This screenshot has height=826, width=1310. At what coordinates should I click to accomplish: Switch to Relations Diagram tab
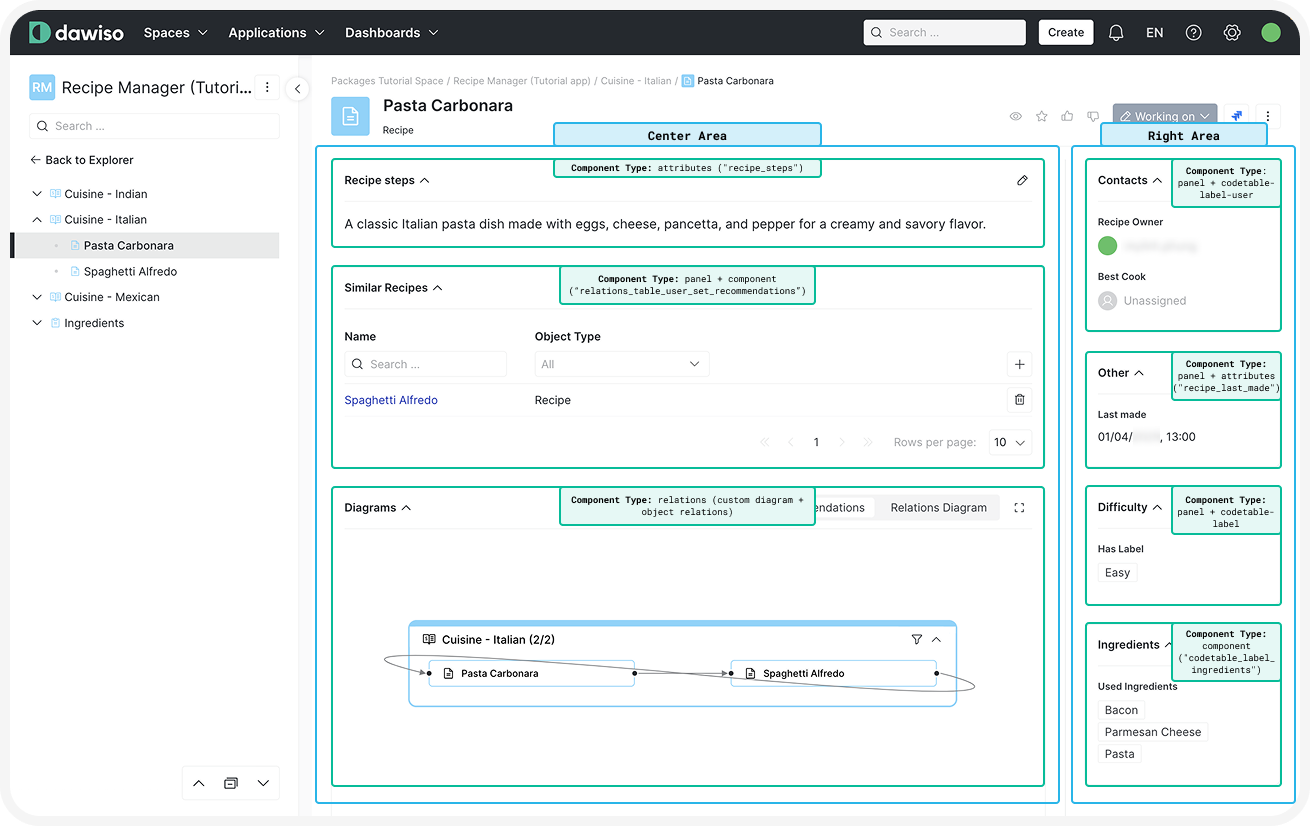pyautogui.click(x=938, y=508)
